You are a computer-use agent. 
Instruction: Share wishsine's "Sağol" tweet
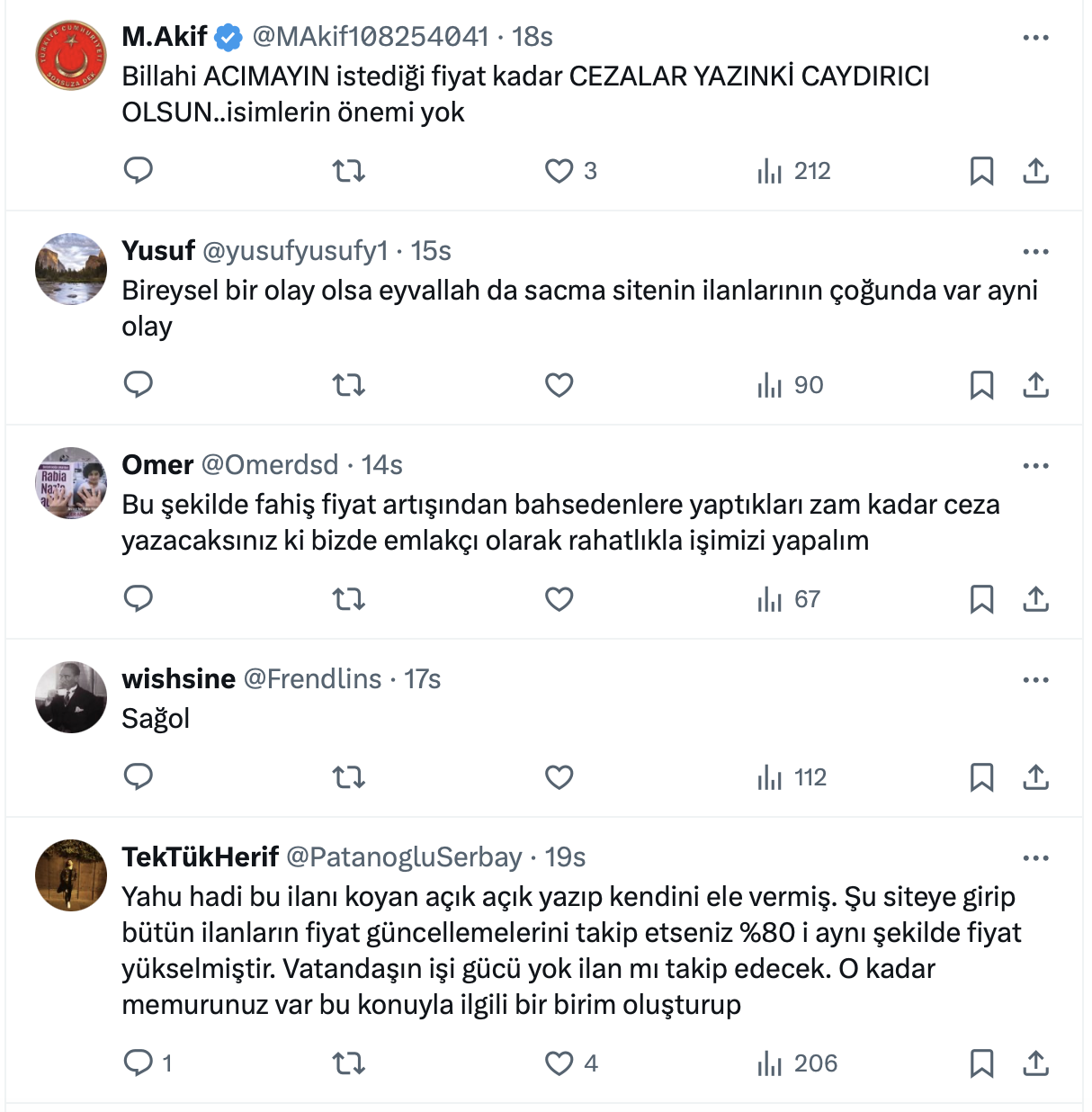point(1035,777)
